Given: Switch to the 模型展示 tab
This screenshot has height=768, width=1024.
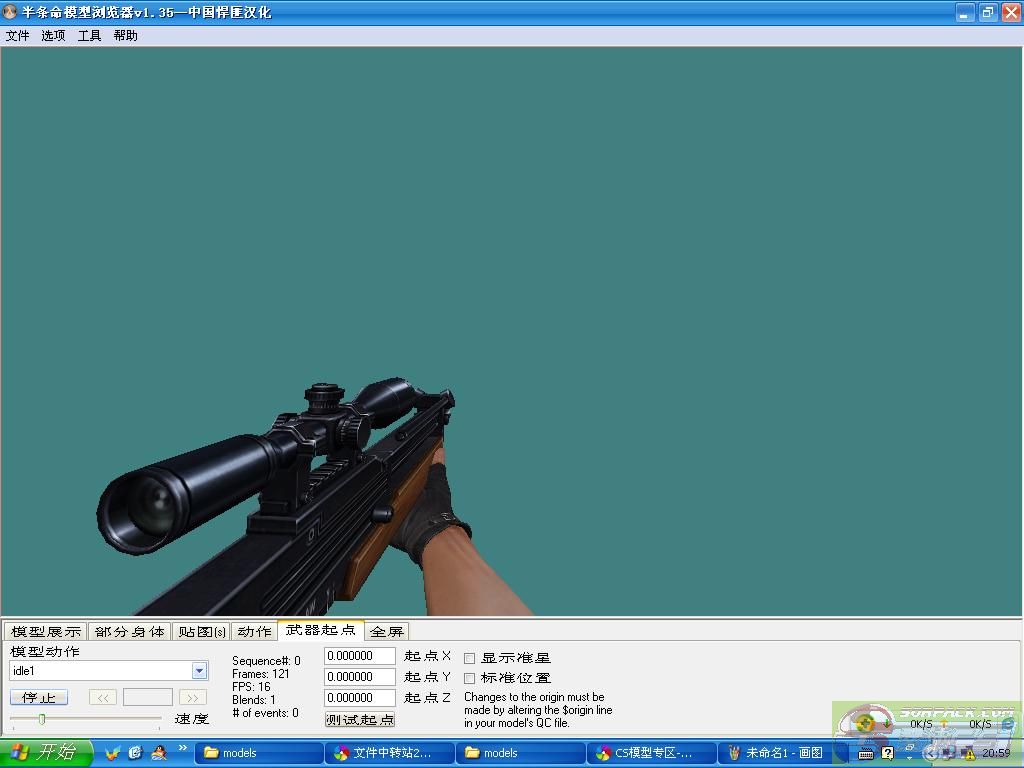Looking at the screenshot, I should [x=46, y=631].
